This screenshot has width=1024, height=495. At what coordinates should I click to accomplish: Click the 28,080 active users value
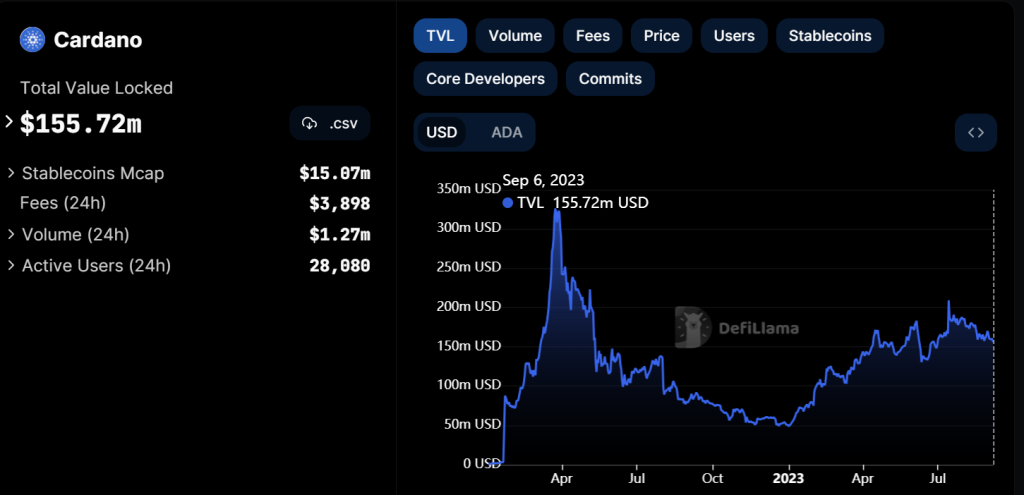click(x=340, y=266)
